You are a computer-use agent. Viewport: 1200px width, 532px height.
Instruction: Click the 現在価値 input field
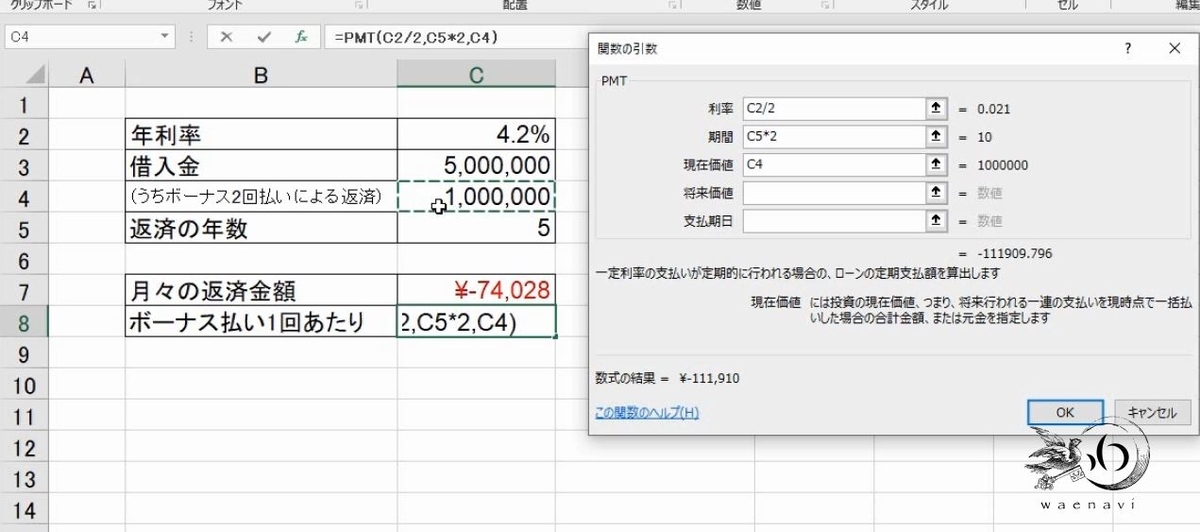click(835, 165)
